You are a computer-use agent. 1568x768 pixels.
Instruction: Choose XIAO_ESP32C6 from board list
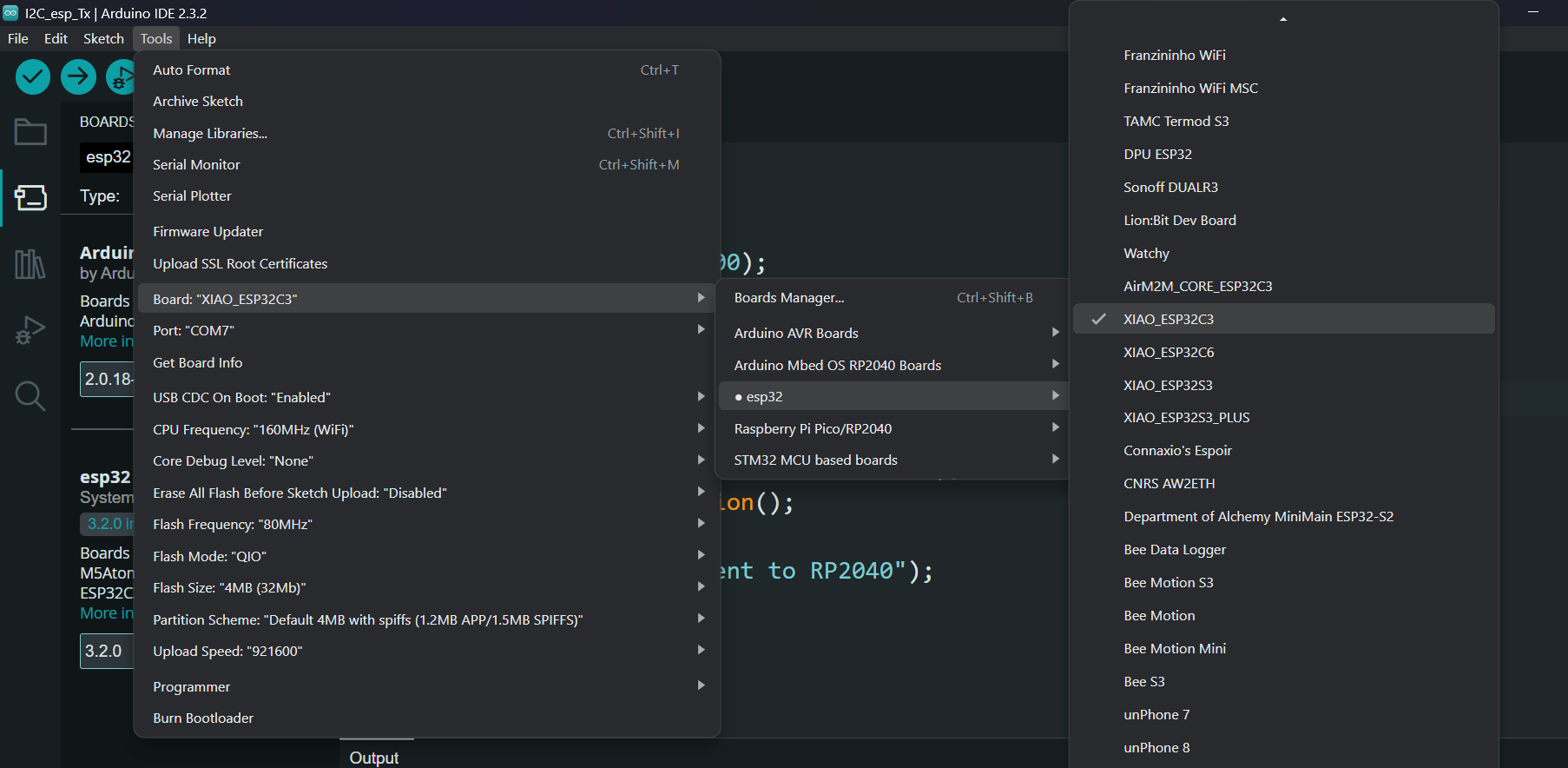(1168, 352)
